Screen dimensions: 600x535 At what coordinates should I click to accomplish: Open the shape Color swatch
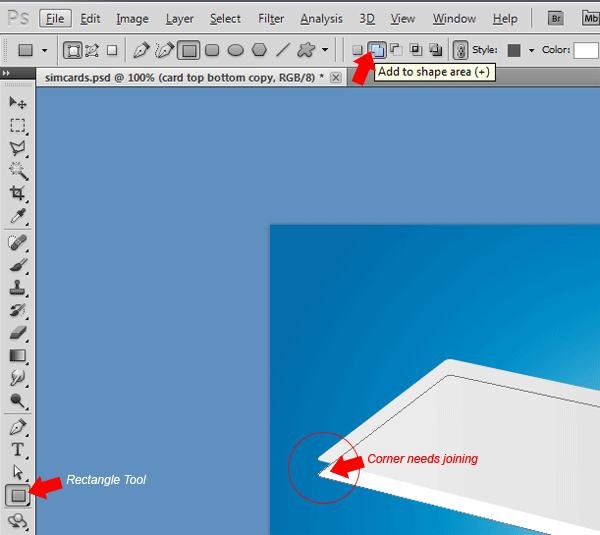pos(586,50)
